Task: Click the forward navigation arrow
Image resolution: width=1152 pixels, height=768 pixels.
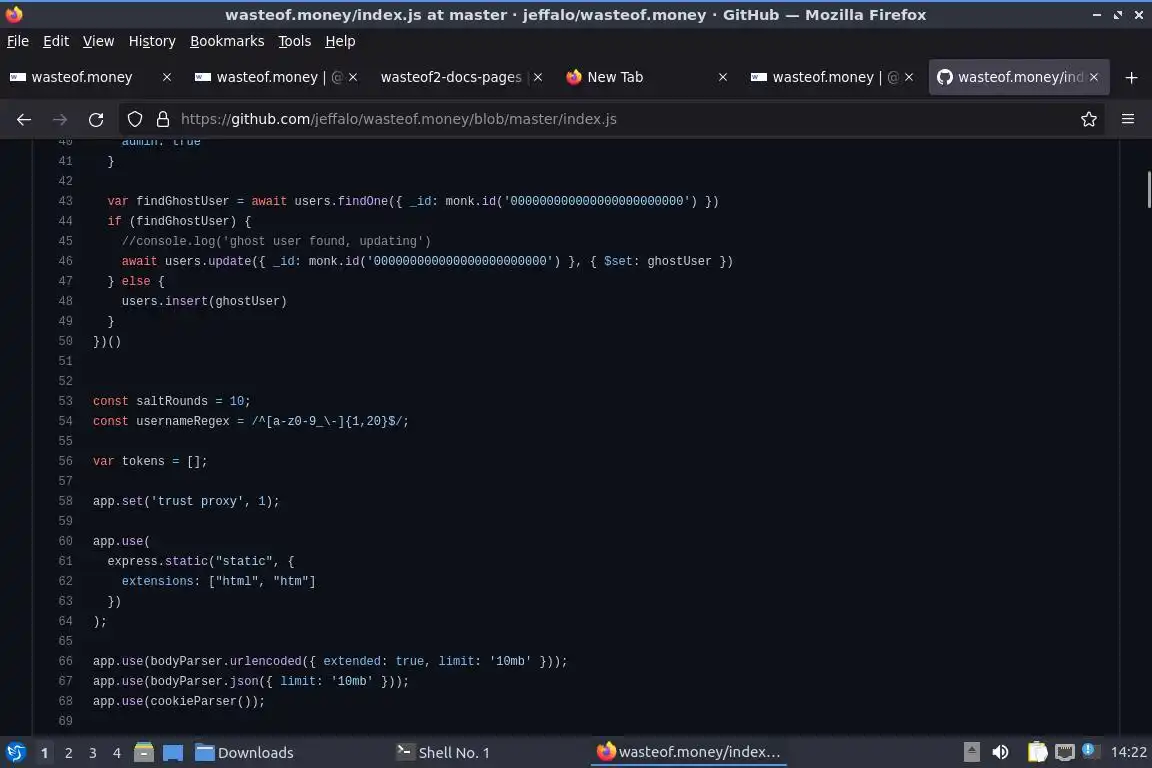Action: [x=60, y=119]
